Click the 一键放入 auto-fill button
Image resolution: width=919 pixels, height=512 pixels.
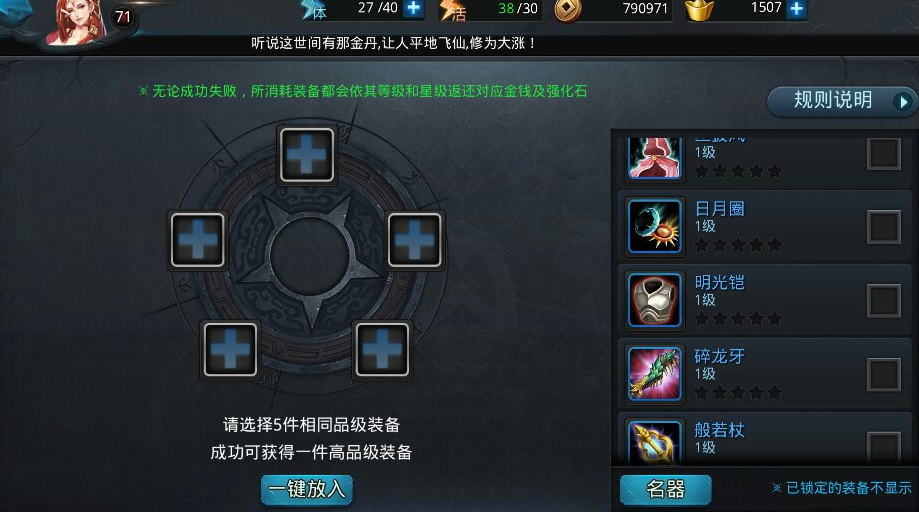click(x=307, y=489)
